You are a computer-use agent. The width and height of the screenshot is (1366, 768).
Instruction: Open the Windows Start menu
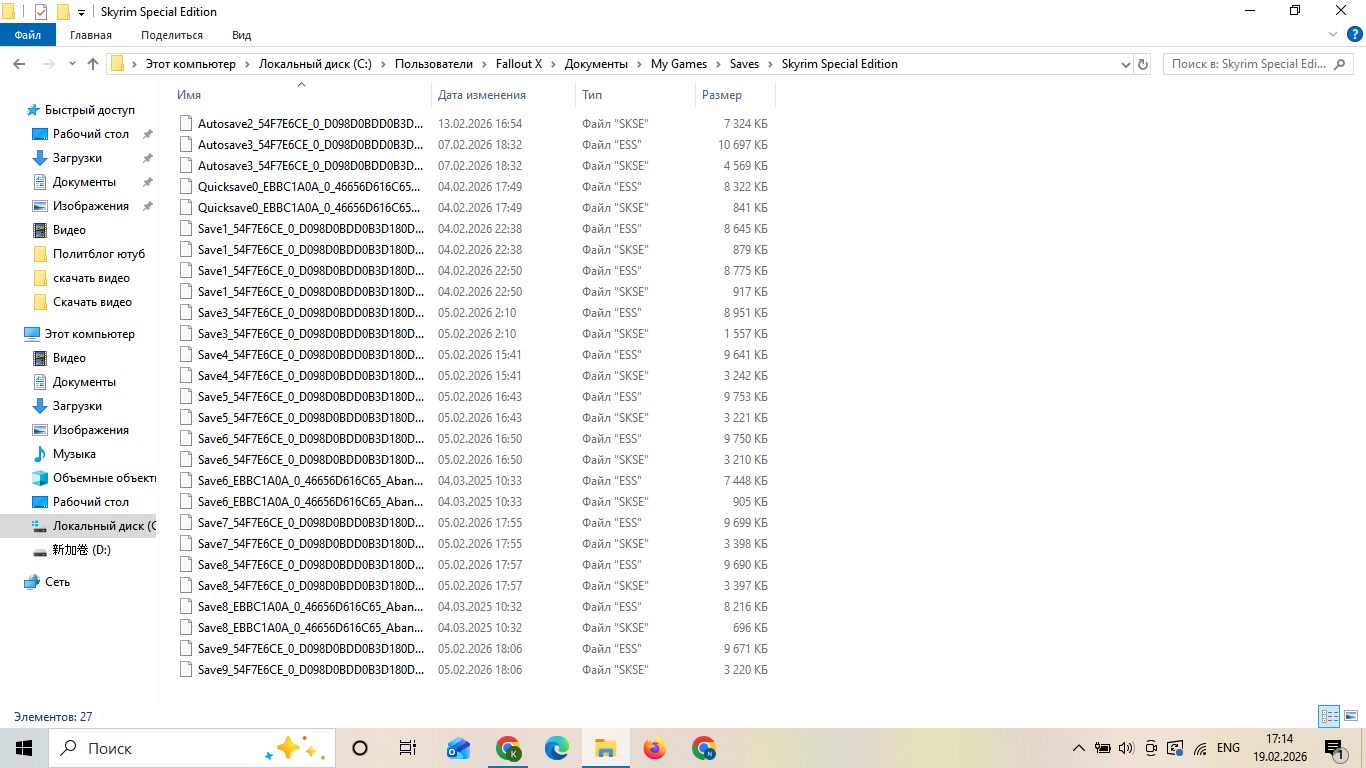tap(24, 748)
